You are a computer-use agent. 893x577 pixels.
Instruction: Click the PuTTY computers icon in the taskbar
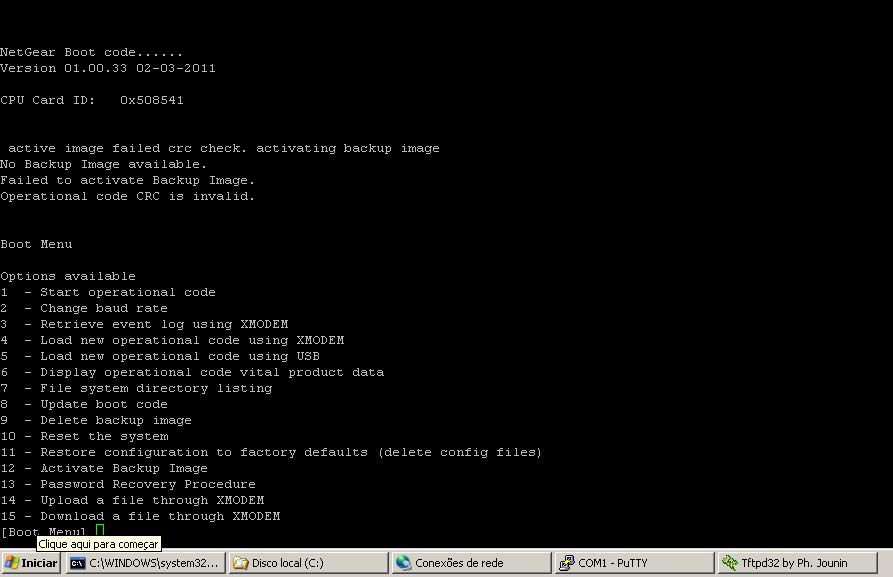(x=567, y=563)
